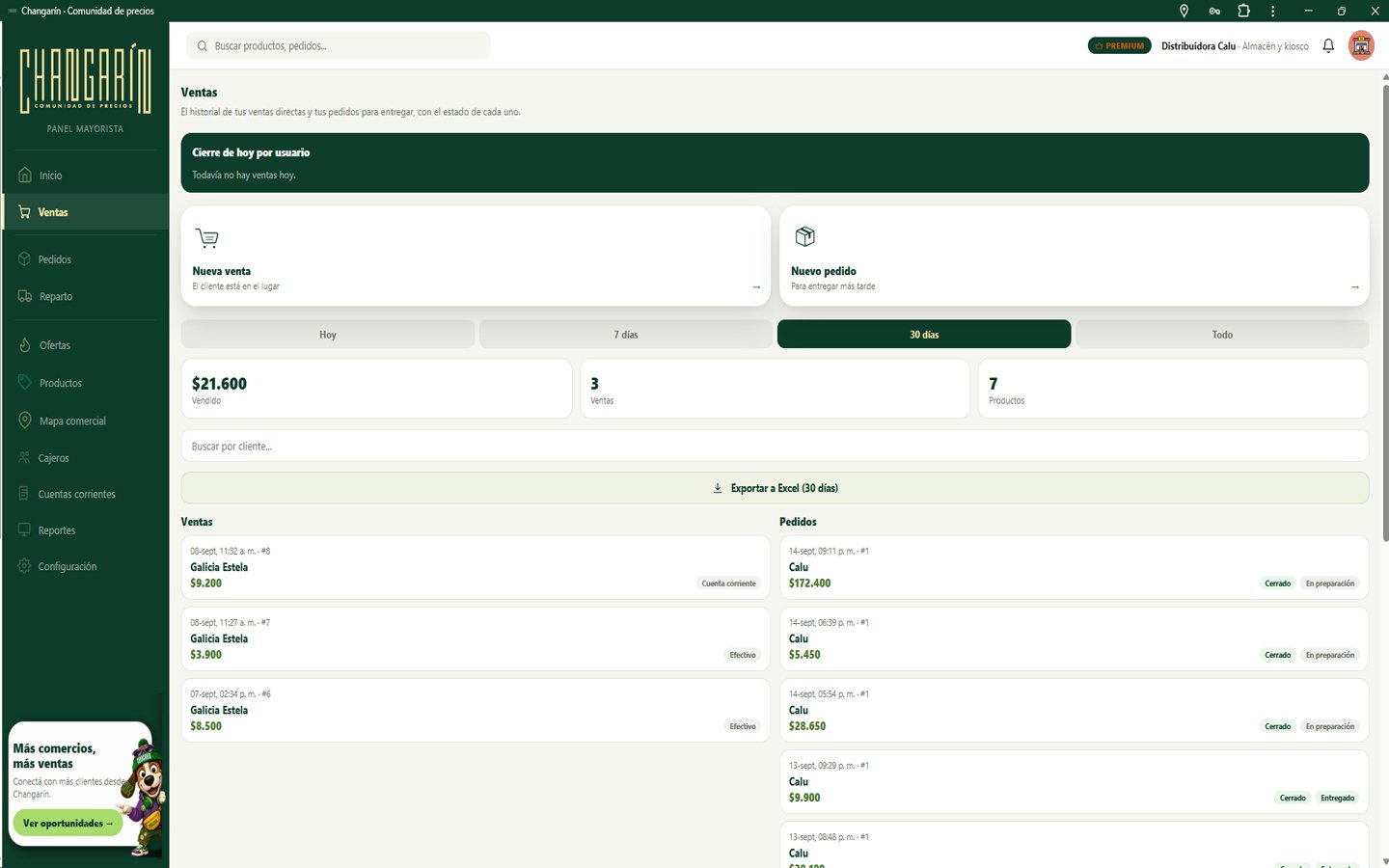Open Galicia Estela sale of $8.500
The width and height of the screenshot is (1389, 868).
coord(476,710)
